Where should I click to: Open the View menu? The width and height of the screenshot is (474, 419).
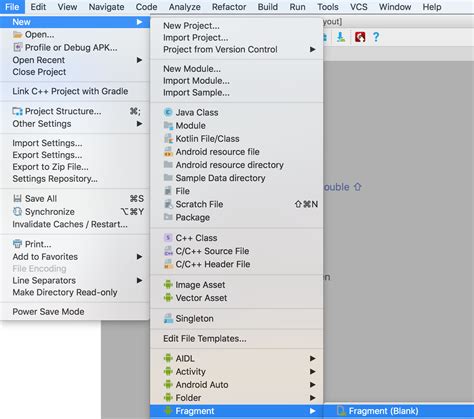67,7
